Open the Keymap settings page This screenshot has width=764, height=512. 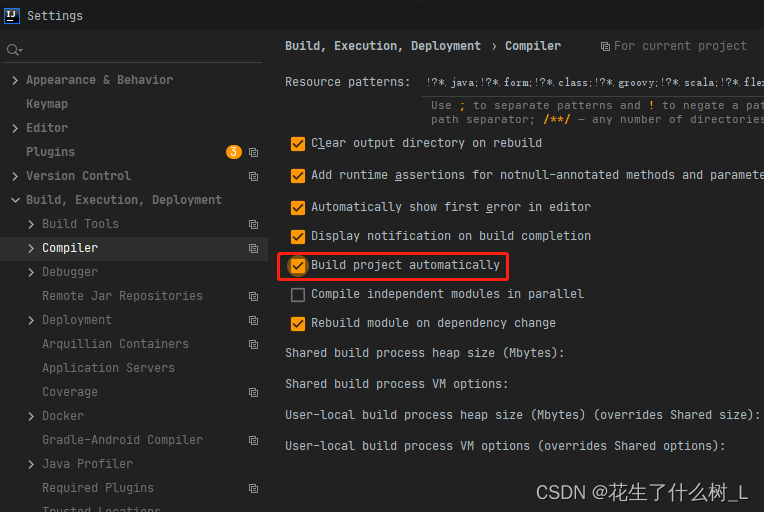(x=47, y=104)
